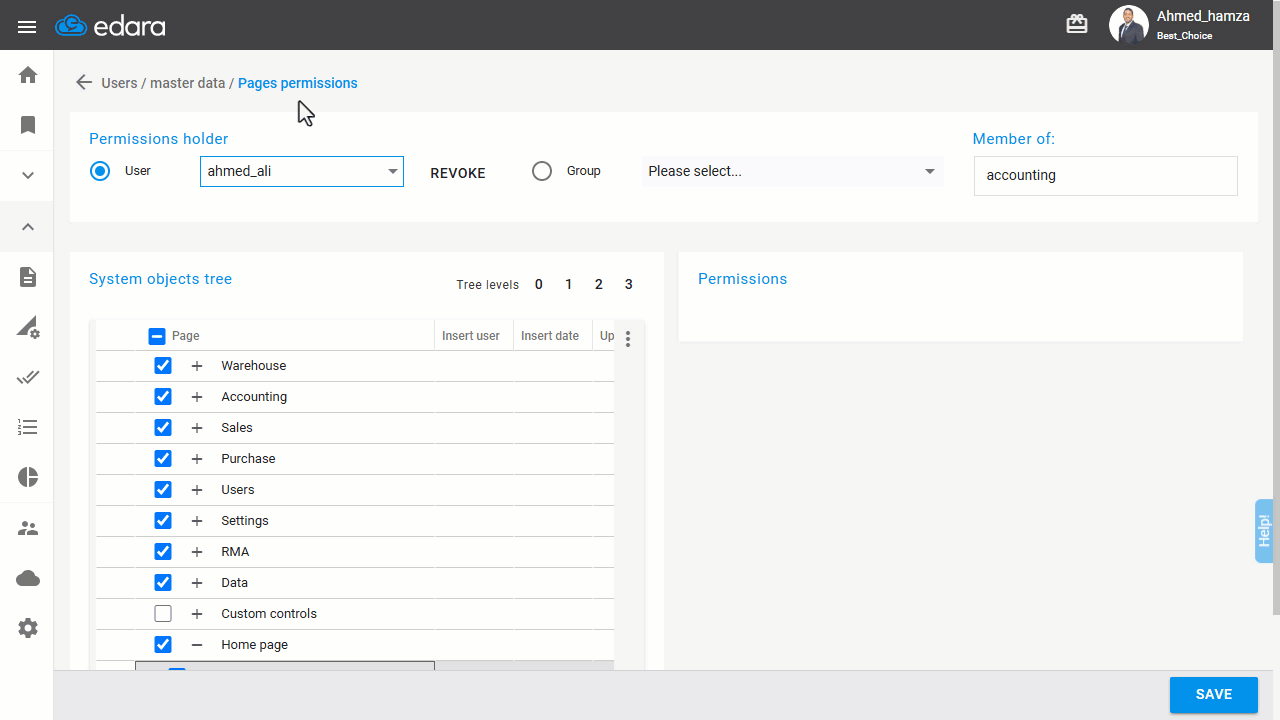Expand the Data tree node
The image size is (1280, 720).
[197, 583]
